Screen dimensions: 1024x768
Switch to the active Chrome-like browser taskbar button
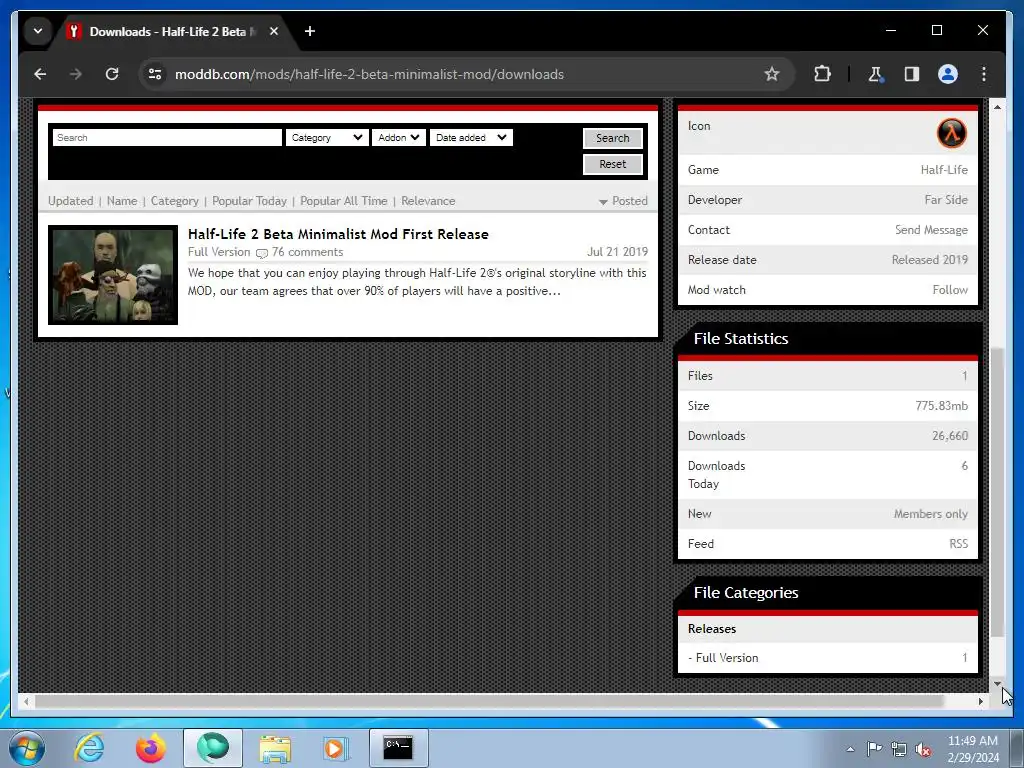pyautogui.click(x=213, y=748)
